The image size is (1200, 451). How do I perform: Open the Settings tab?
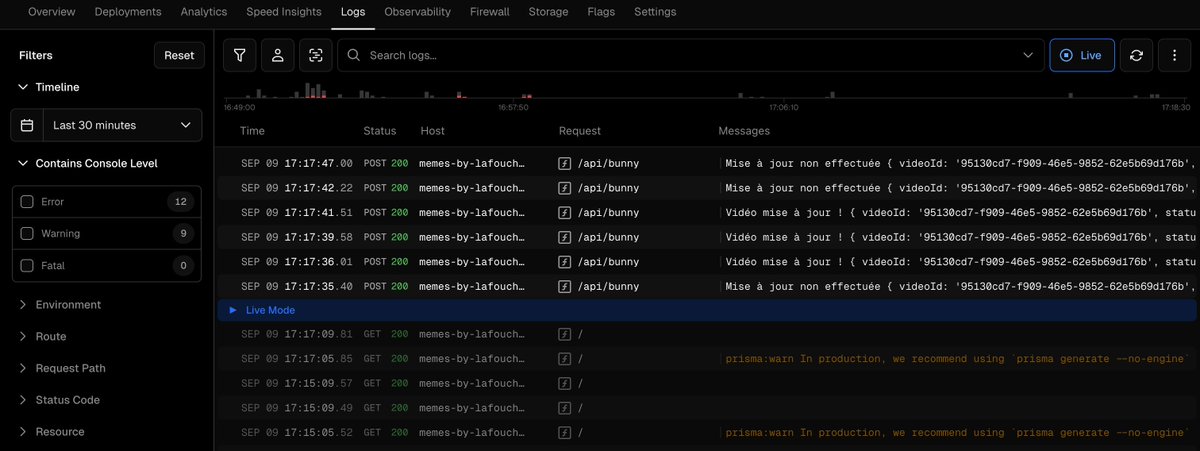click(655, 12)
